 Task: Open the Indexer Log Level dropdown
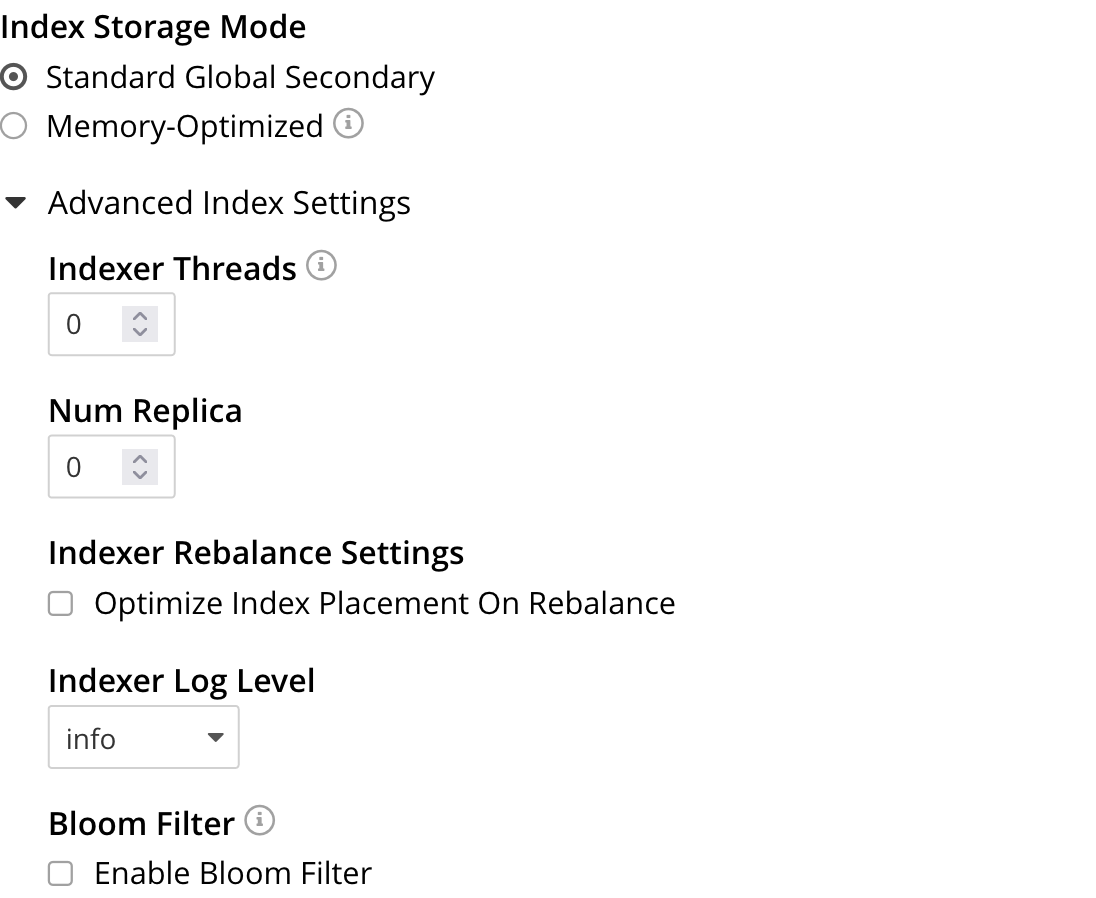click(143, 737)
